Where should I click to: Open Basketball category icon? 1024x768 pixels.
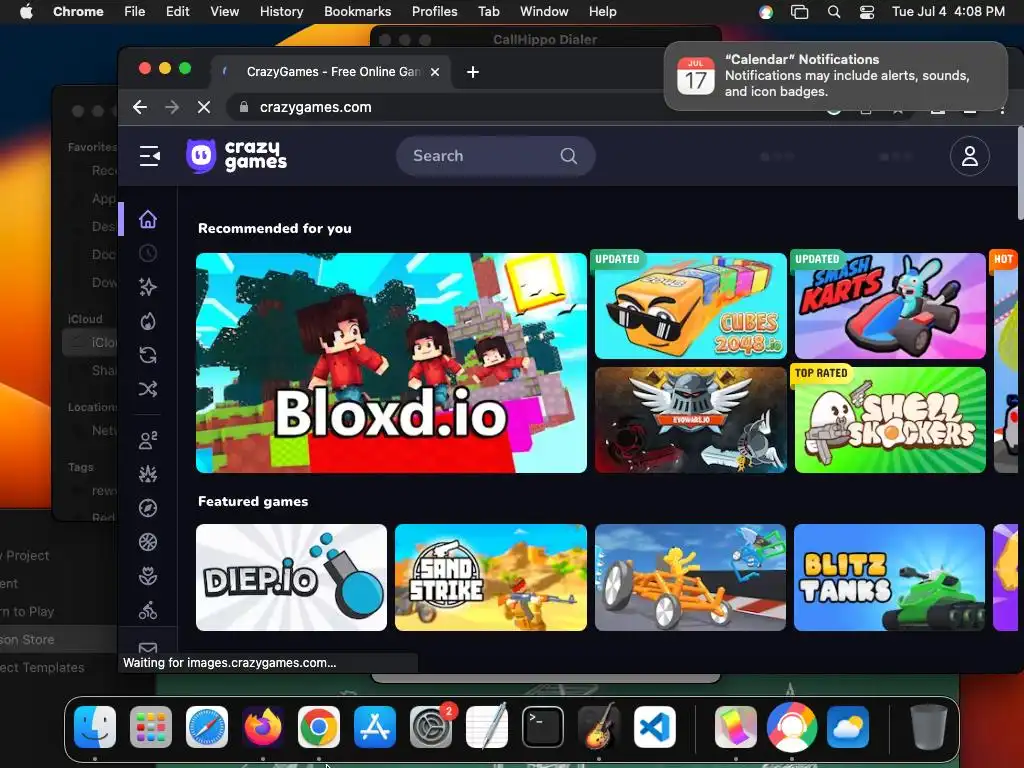[x=148, y=542]
